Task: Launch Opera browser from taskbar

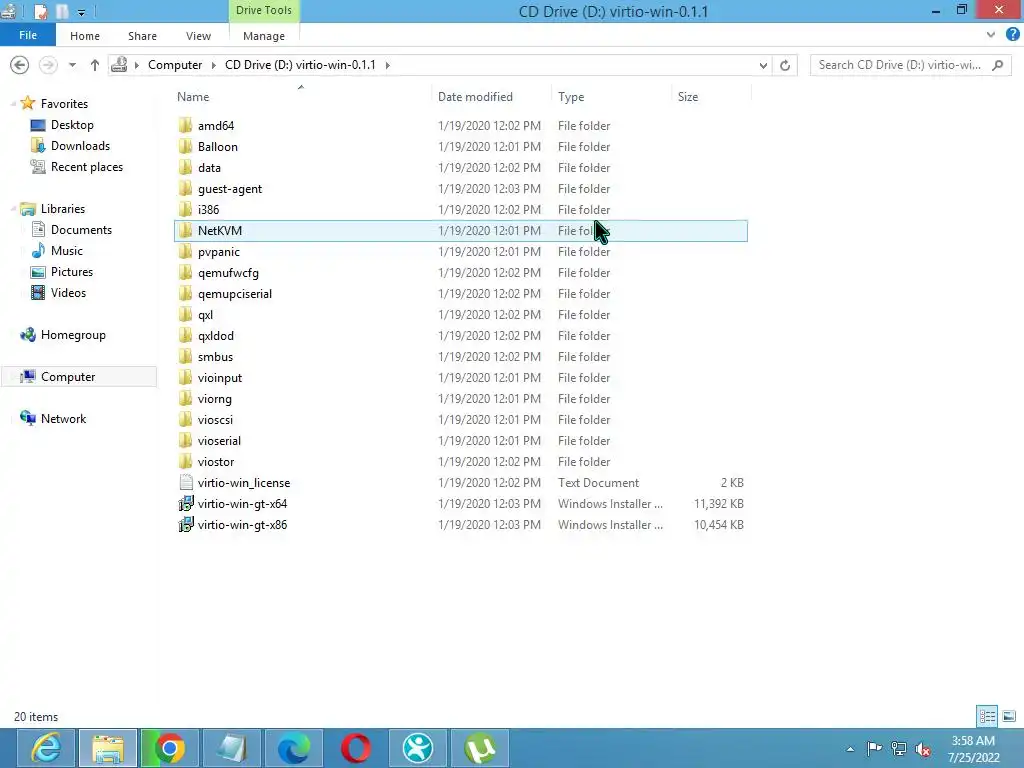Action: (356, 748)
